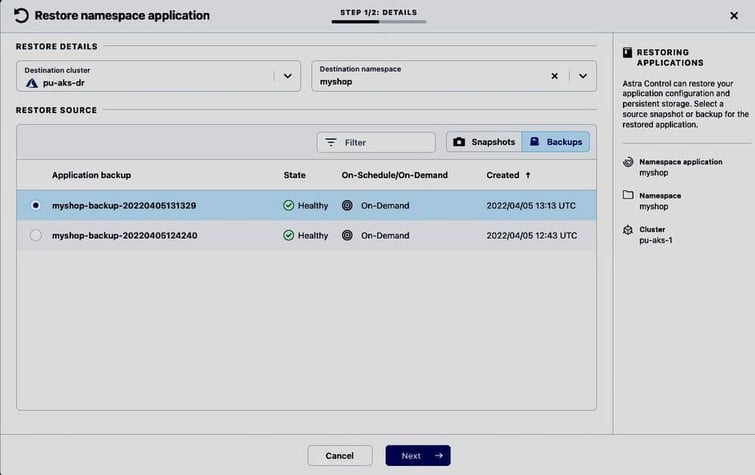The height and width of the screenshot is (475, 755).
Task: Click the Restoring Applications book icon
Action: pyautogui.click(x=627, y=52)
